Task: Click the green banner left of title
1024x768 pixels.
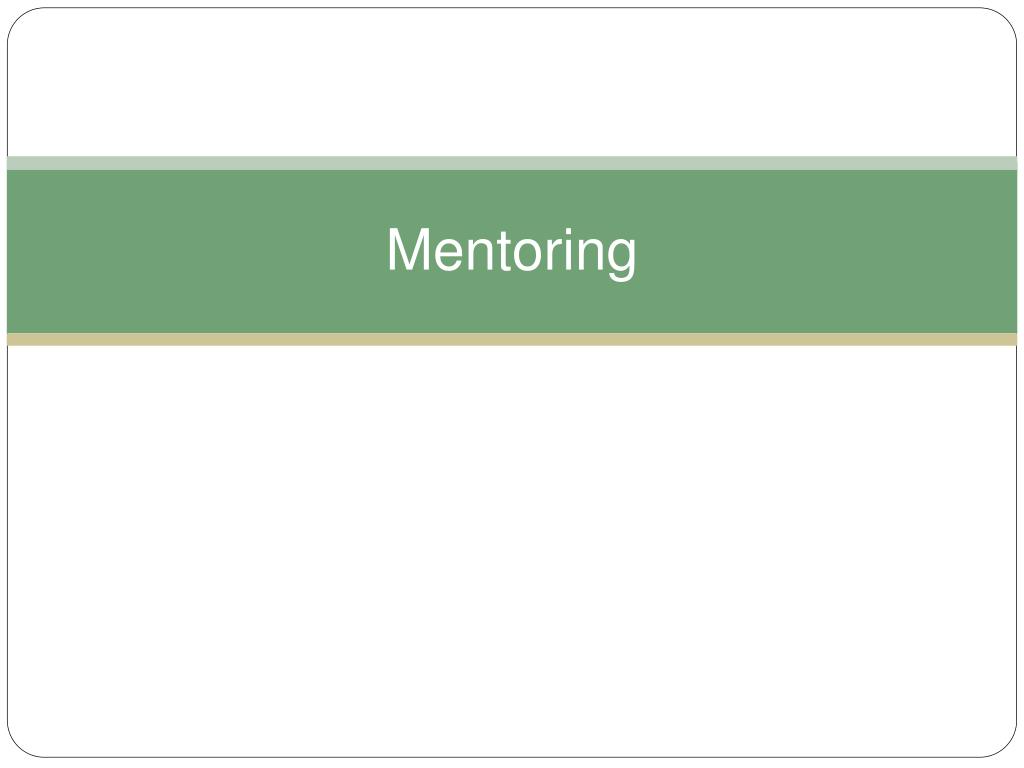Action: click(x=197, y=251)
